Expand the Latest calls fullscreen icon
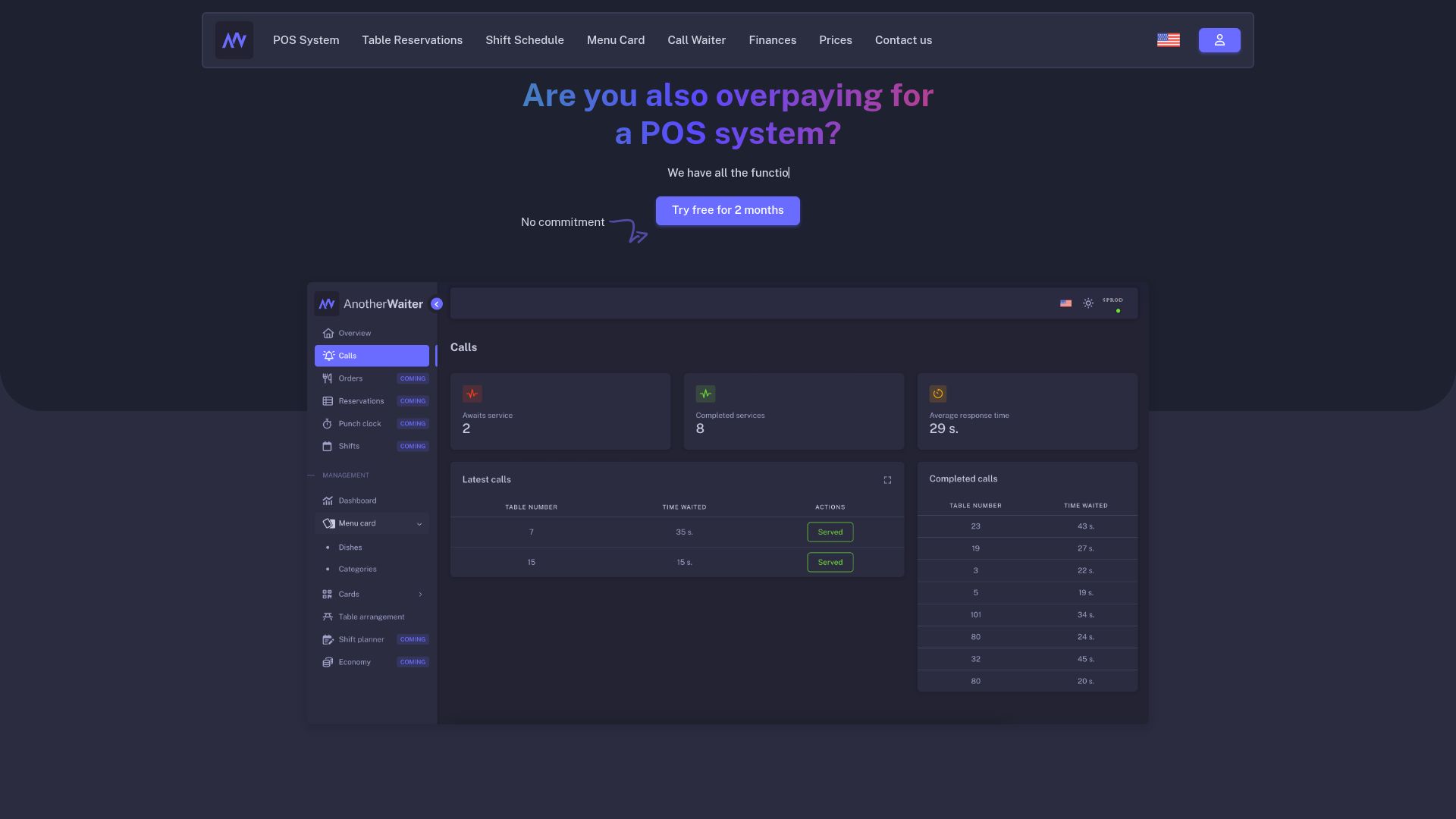 click(887, 480)
